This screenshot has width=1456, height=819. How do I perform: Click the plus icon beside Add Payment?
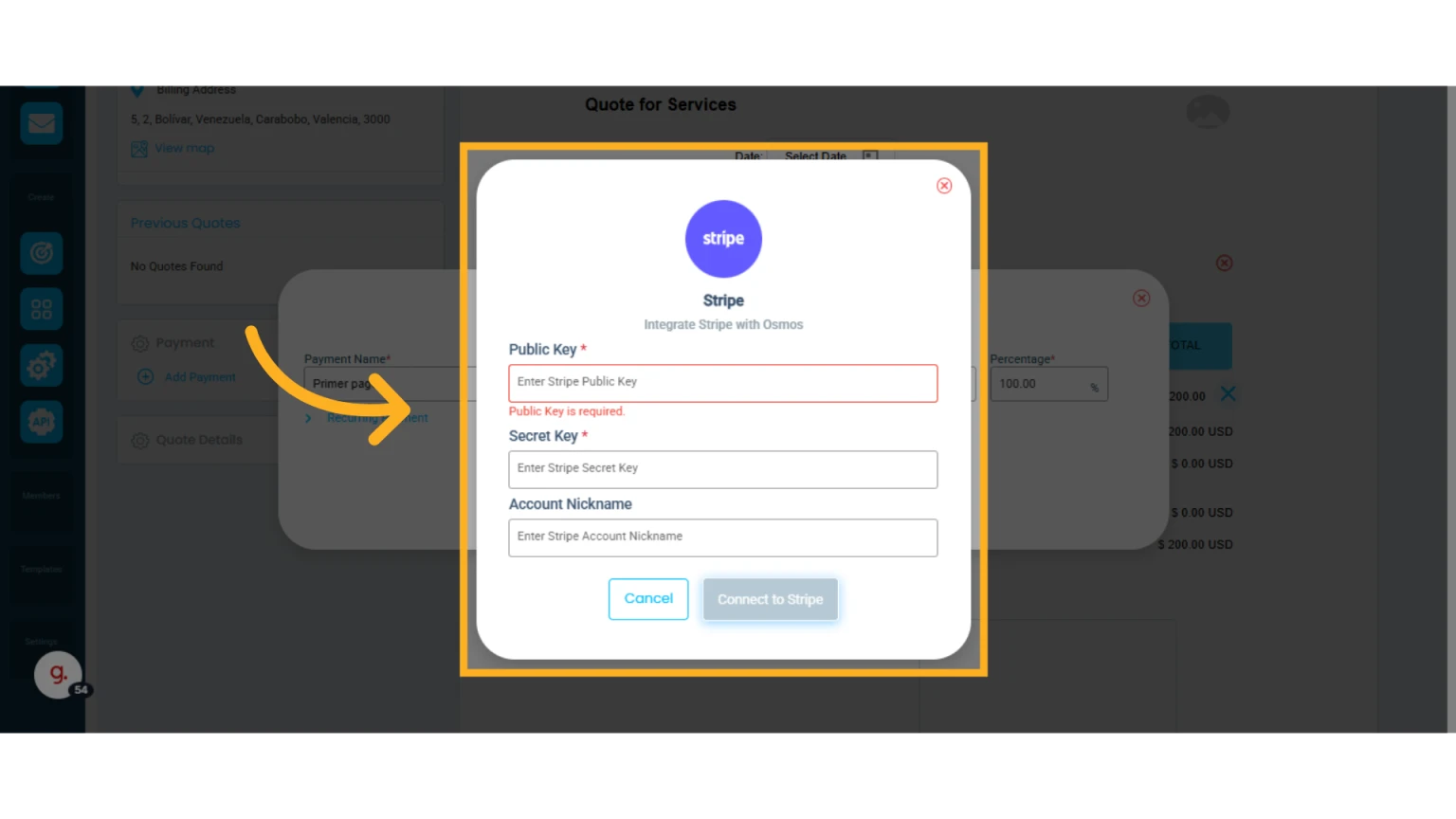pos(146,376)
